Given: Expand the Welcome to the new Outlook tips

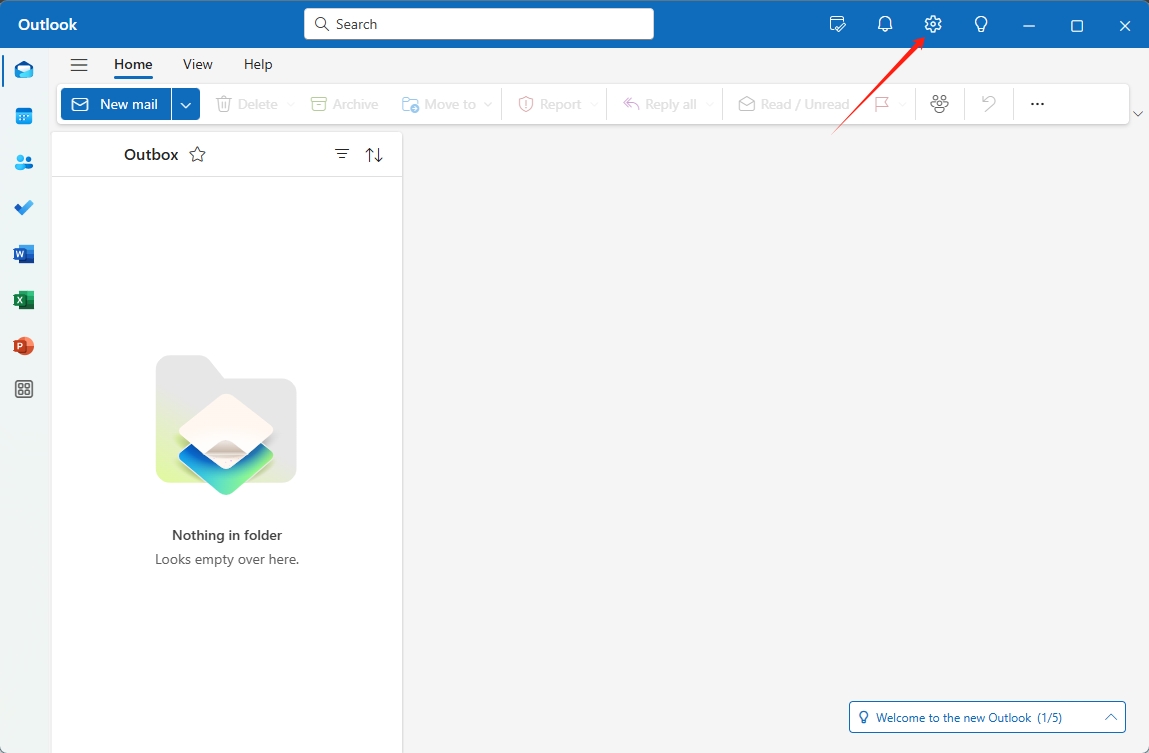Looking at the screenshot, I should (1110, 717).
